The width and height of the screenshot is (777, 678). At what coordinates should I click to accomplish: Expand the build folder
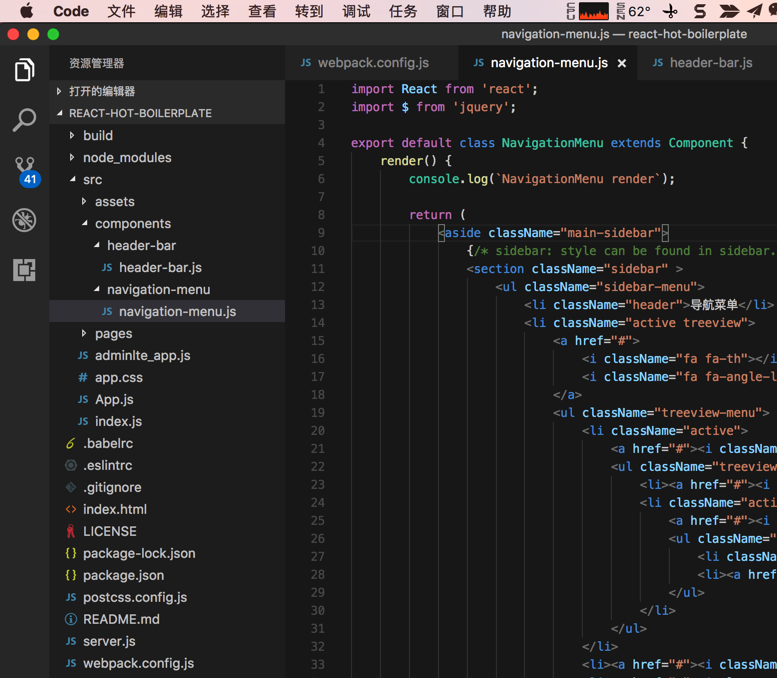pos(98,135)
